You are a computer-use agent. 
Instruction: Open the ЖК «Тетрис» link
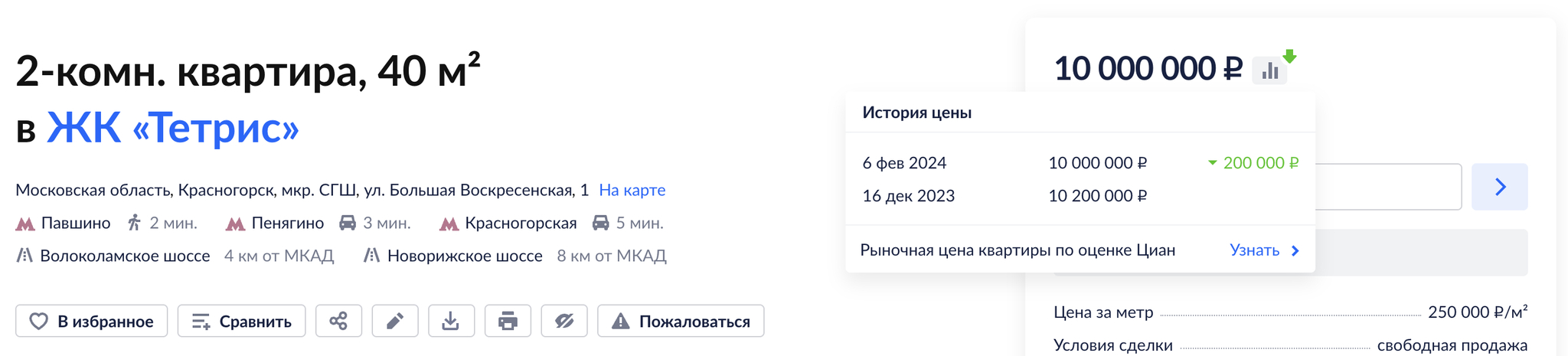pyautogui.click(x=172, y=127)
